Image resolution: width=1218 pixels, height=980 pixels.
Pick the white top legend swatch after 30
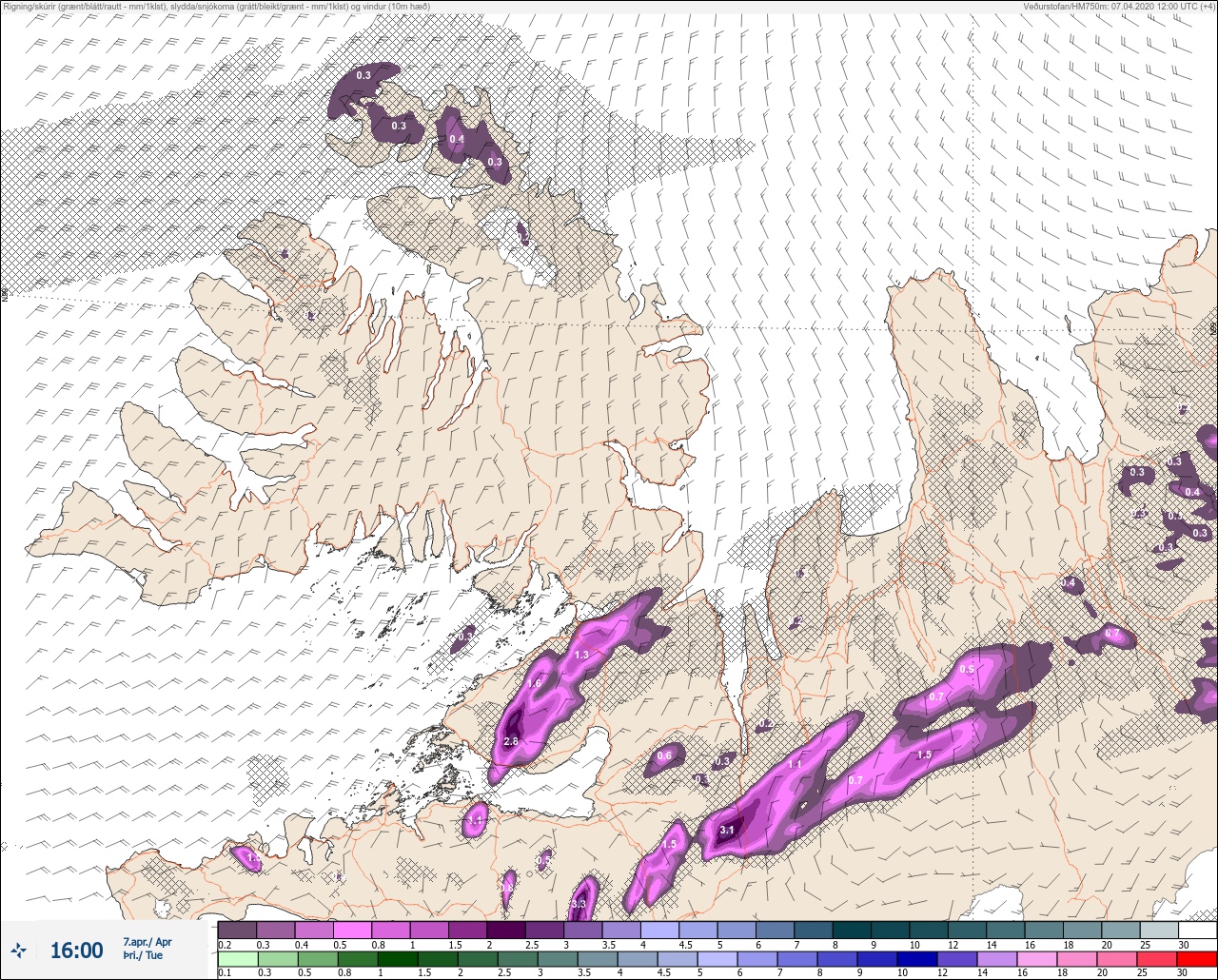point(1197,930)
